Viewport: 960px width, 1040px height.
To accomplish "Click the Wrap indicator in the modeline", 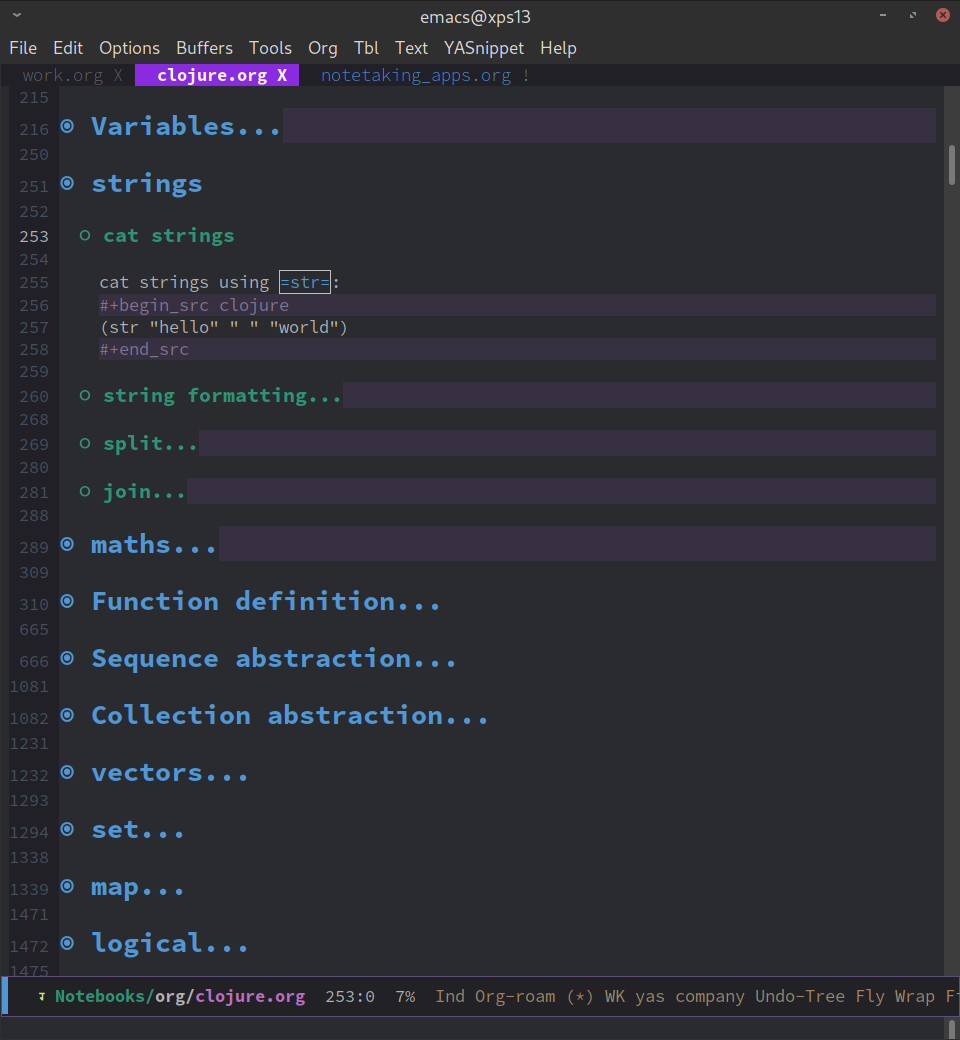I will point(913,996).
